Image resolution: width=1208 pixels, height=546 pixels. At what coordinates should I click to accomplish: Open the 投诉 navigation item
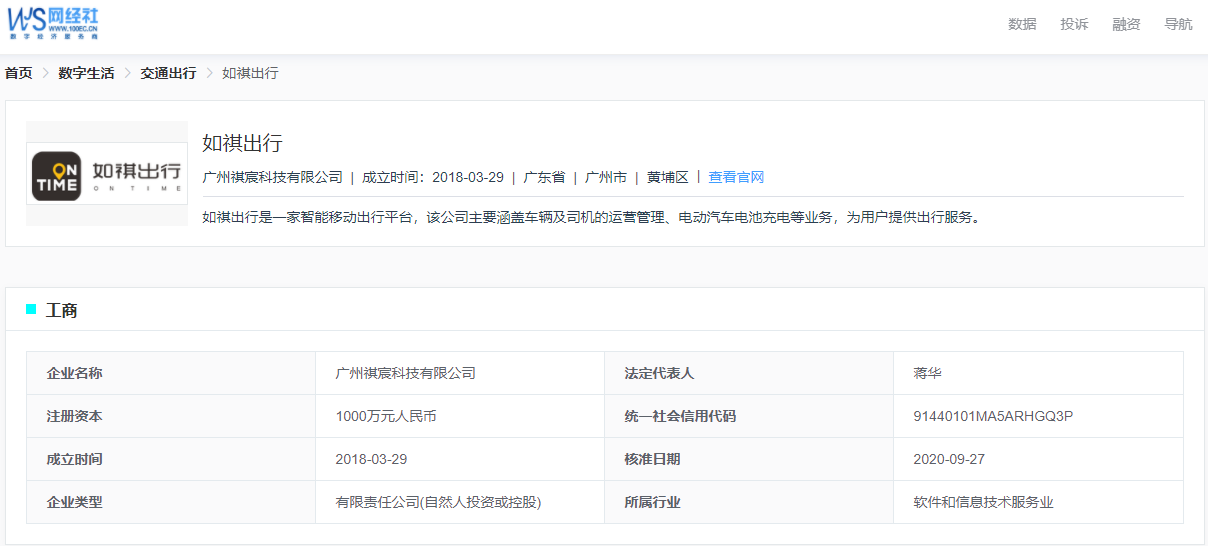coord(1074,24)
